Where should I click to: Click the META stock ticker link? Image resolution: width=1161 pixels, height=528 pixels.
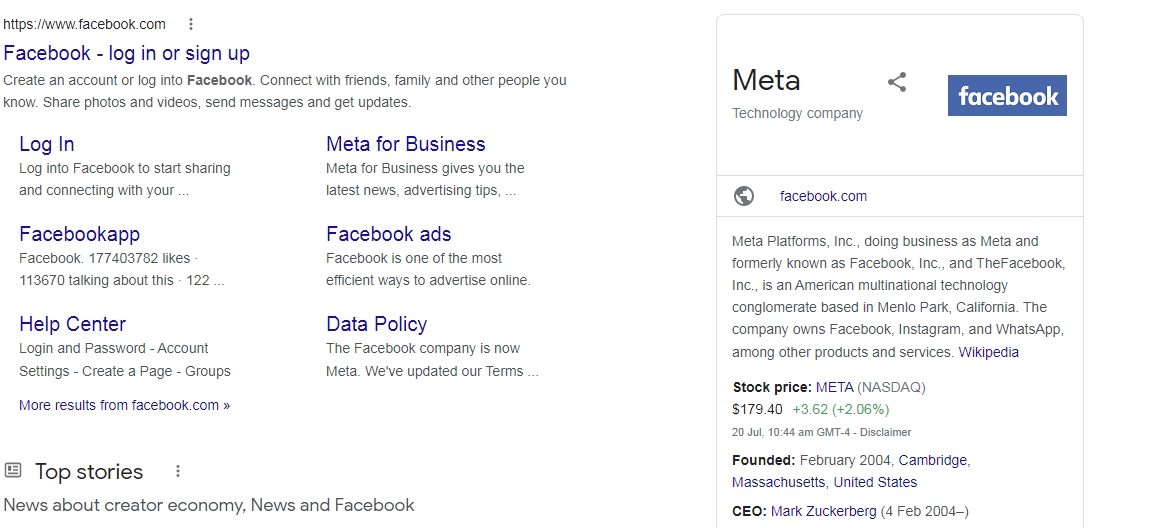pyautogui.click(x=834, y=387)
